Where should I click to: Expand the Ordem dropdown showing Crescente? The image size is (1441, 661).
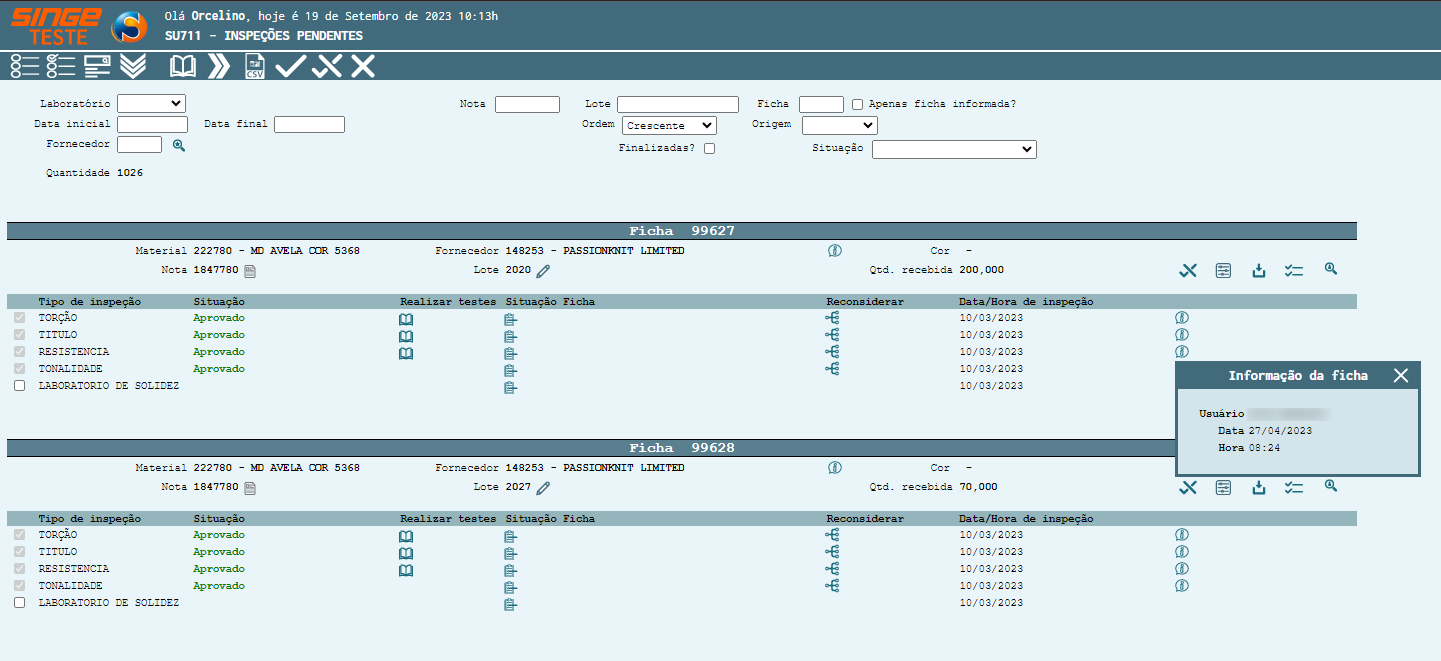click(669, 125)
